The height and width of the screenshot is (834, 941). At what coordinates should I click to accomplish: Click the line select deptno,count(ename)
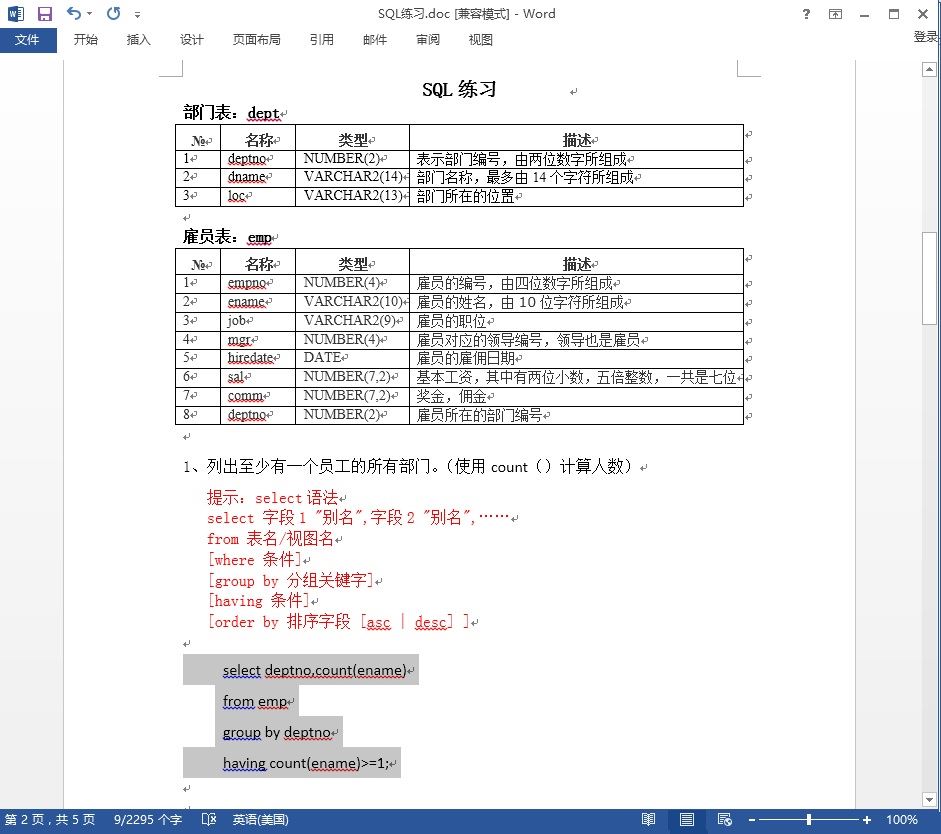(x=314, y=670)
